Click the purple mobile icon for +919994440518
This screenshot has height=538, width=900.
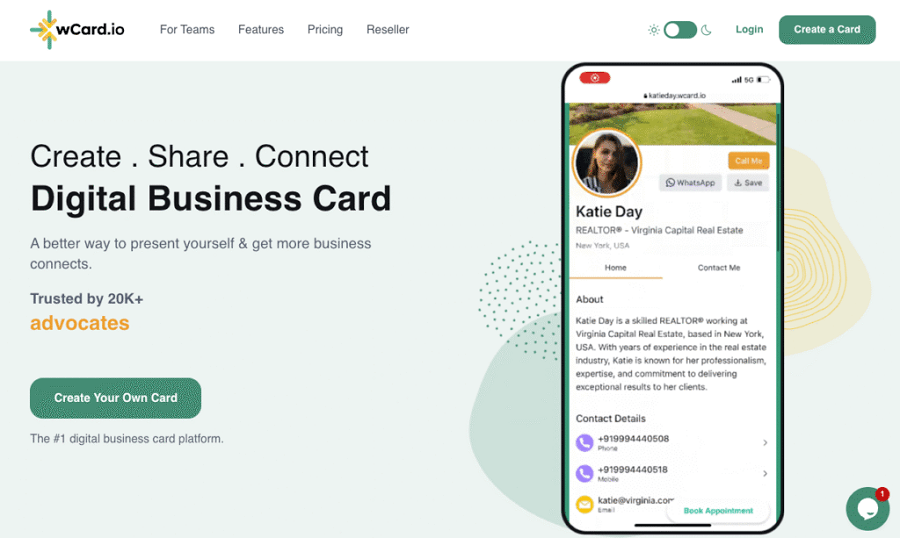coord(584,474)
